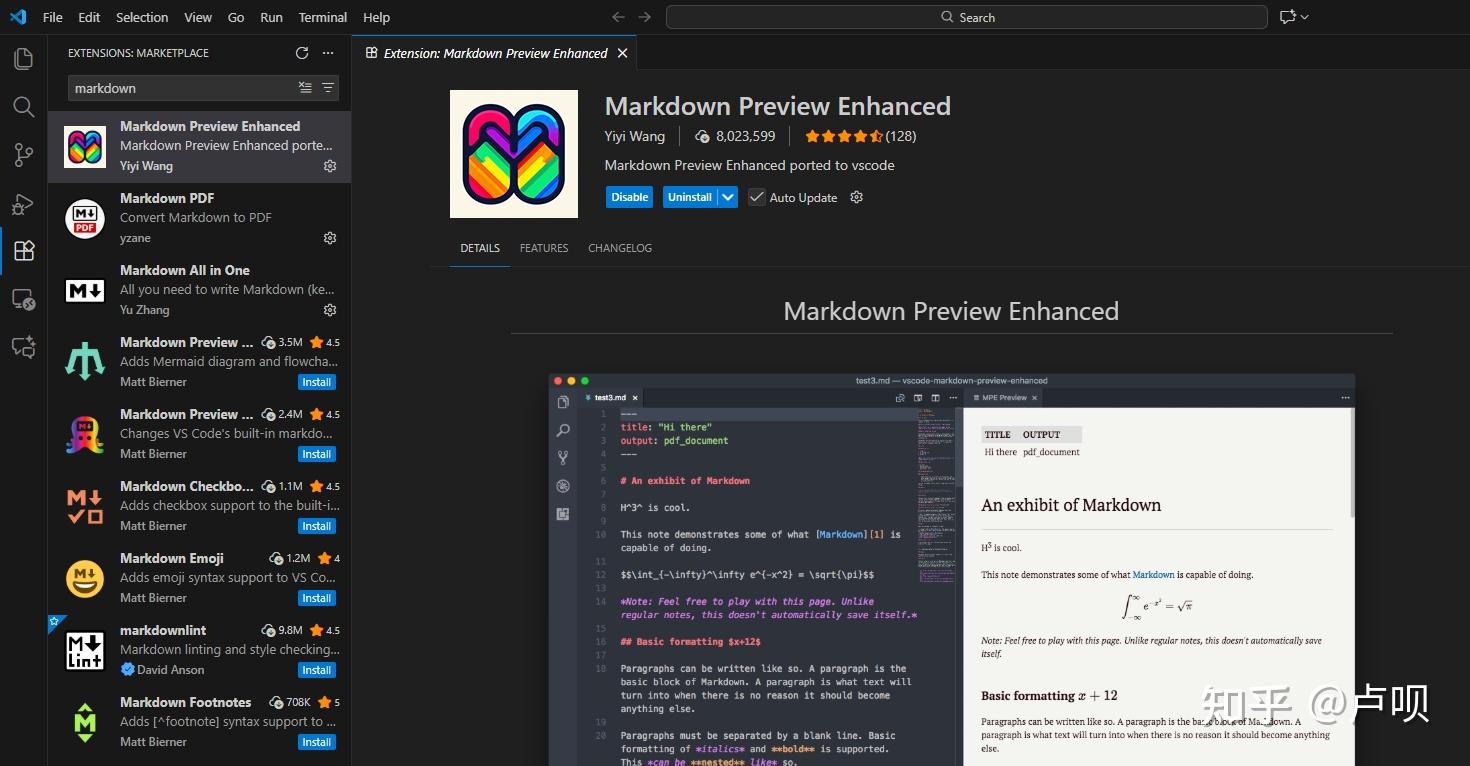Open the File menu
Viewport: 1470px width, 766px height.
click(53, 17)
